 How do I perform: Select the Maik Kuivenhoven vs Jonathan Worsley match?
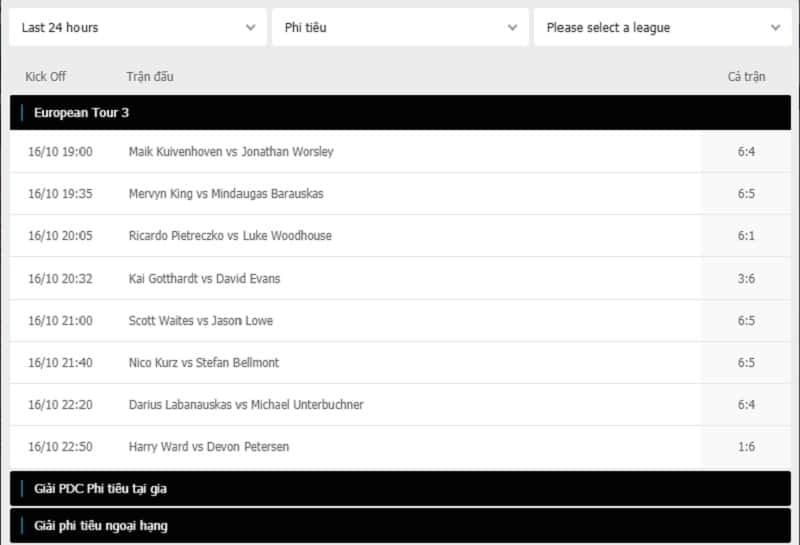[231, 152]
